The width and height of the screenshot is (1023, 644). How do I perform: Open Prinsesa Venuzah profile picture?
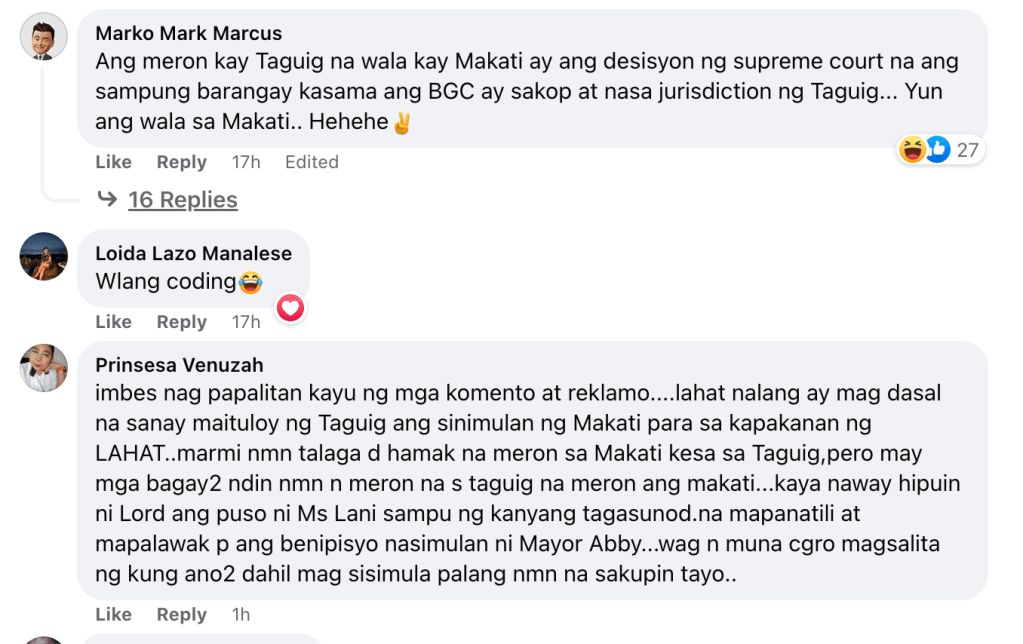(x=44, y=368)
